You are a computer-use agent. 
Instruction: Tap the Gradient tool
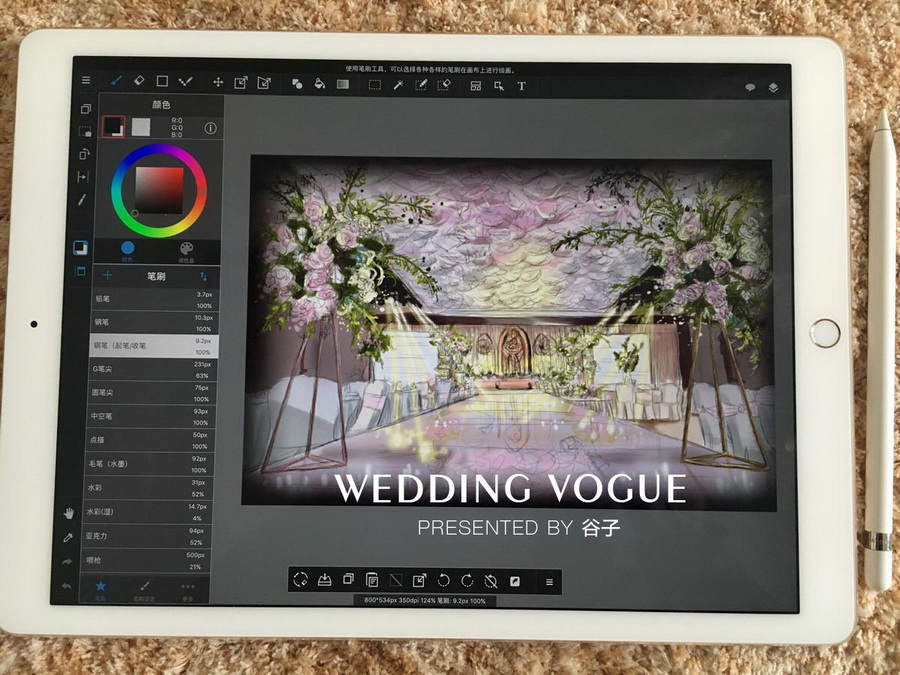tap(343, 85)
